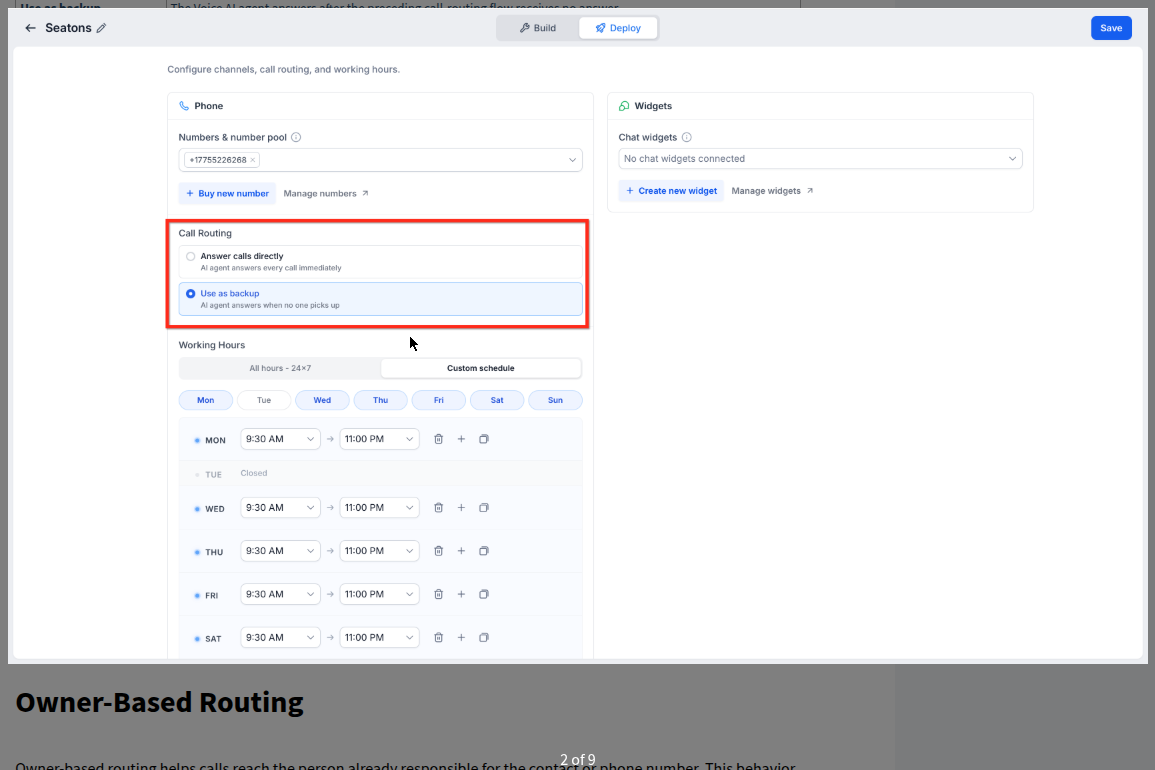The image size is (1155, 770).
Task: Click the Save button
Action: (x=1111, y=28)
